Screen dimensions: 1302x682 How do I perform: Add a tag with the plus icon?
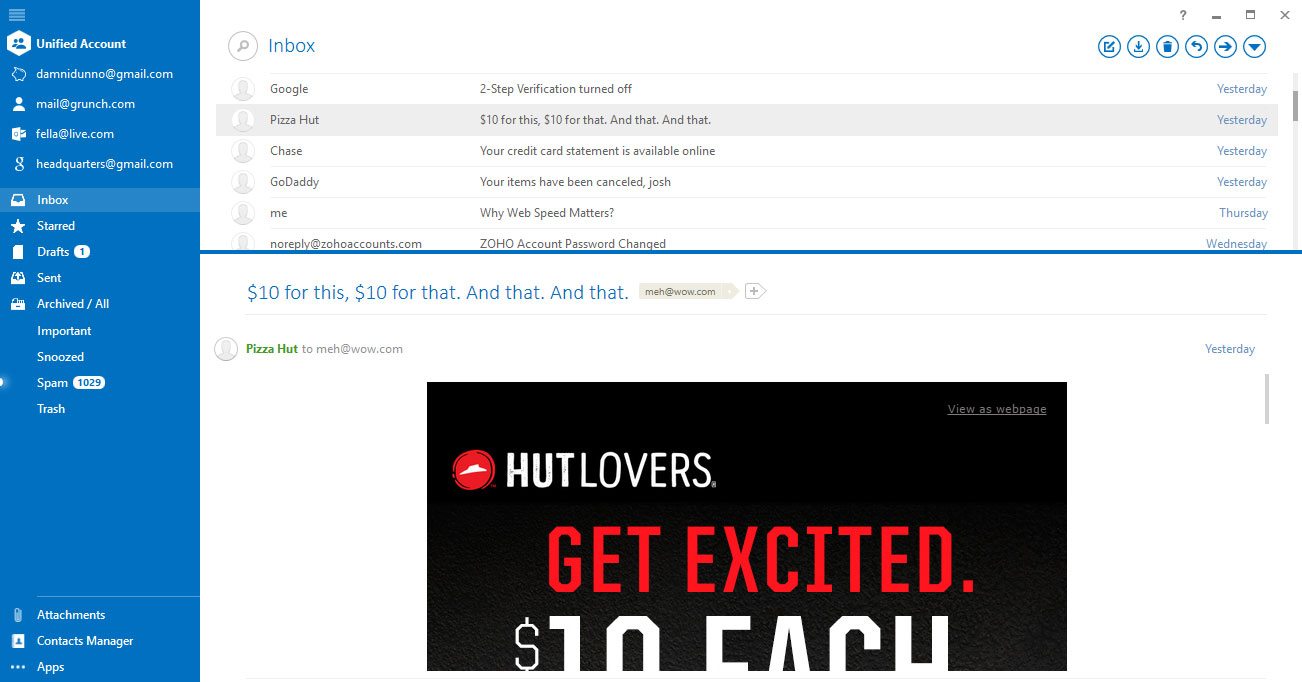(x=755, y=291)
